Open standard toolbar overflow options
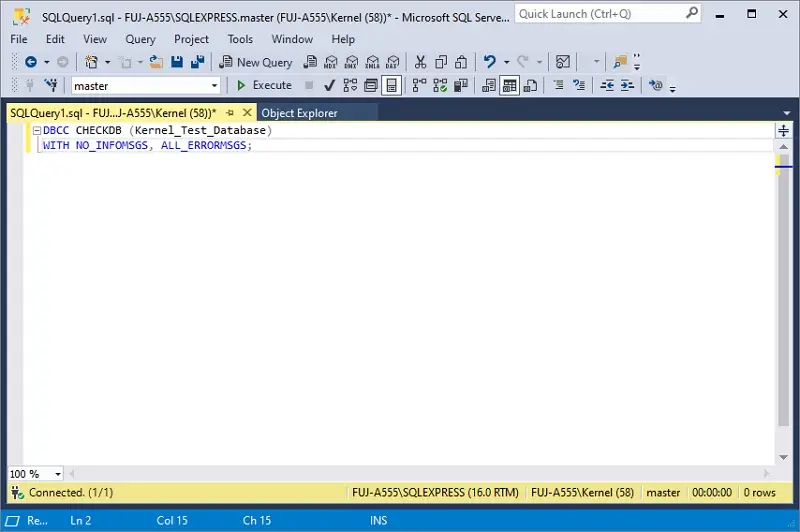The width and height of the screenshot is (800, 532). [637, 62]
